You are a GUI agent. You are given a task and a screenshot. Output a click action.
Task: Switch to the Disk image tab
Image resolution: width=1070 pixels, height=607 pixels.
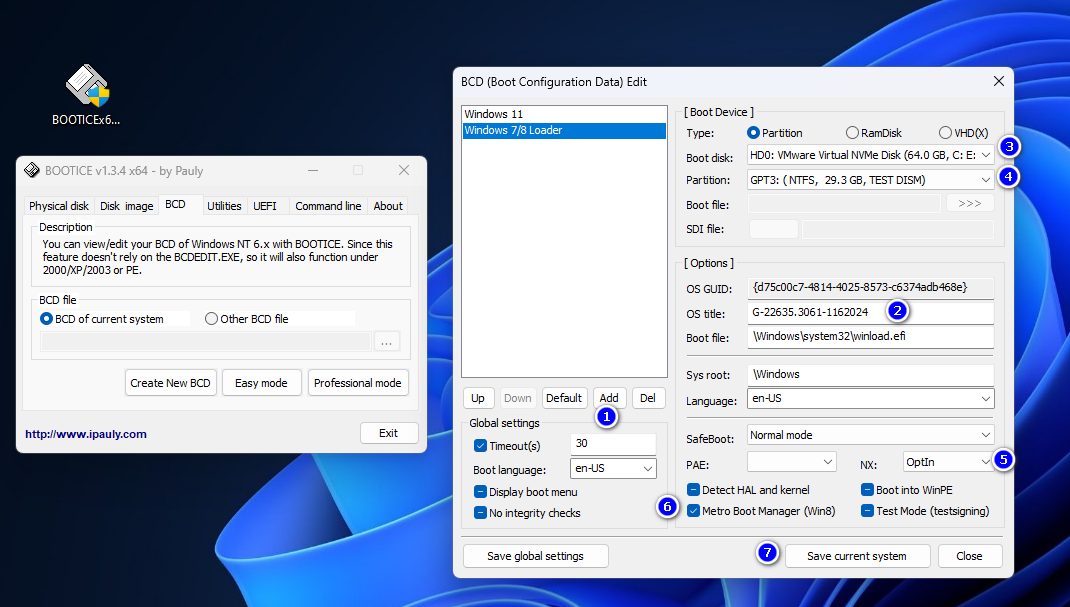tap(127, 206)
